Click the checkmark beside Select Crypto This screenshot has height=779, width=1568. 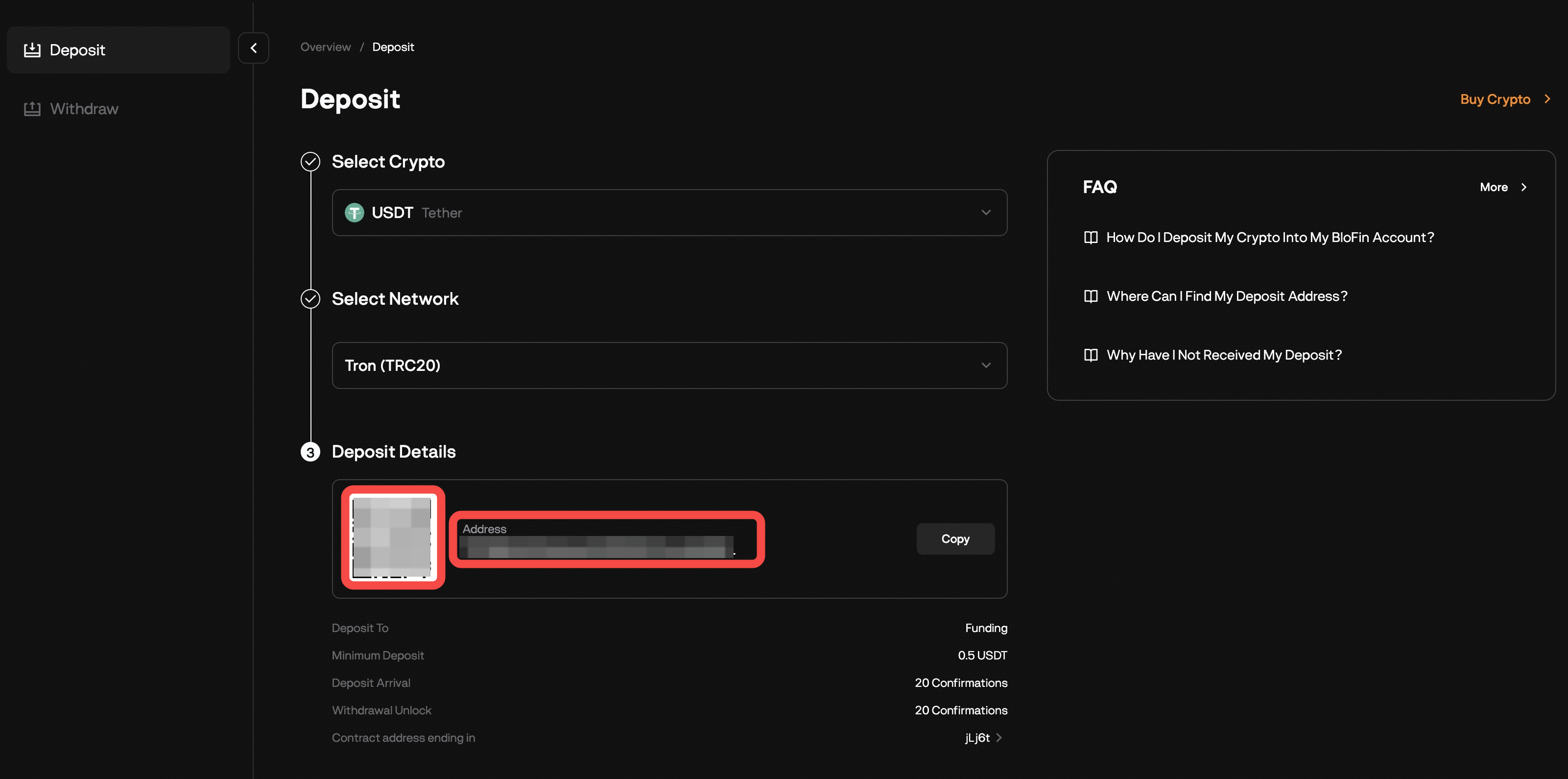click(310, 161)
